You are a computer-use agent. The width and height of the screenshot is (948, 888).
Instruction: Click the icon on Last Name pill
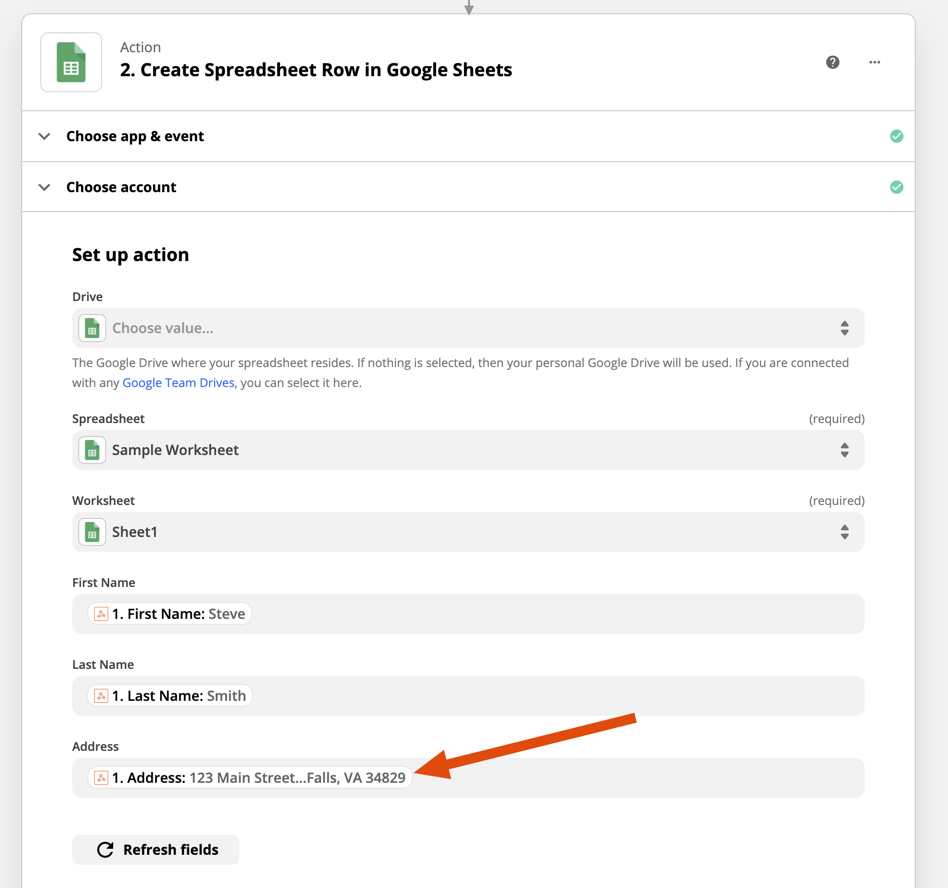click(x=101, y=696)
